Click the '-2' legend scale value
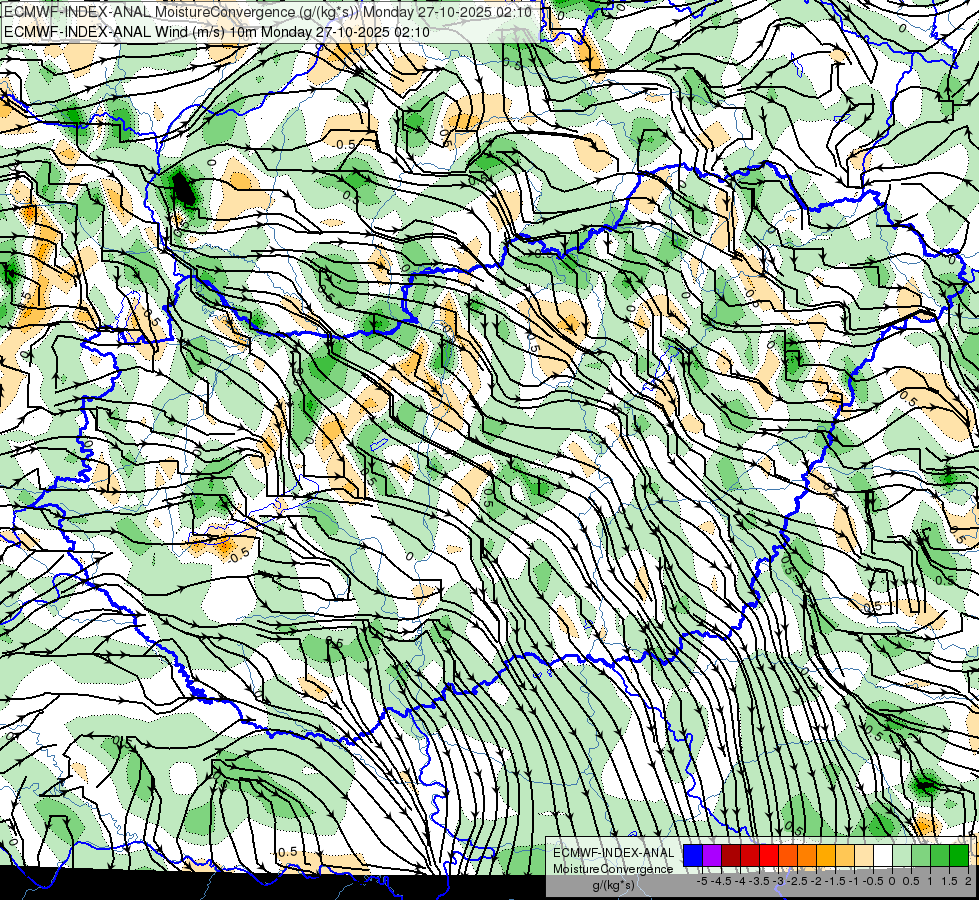 tap(817, 881)
